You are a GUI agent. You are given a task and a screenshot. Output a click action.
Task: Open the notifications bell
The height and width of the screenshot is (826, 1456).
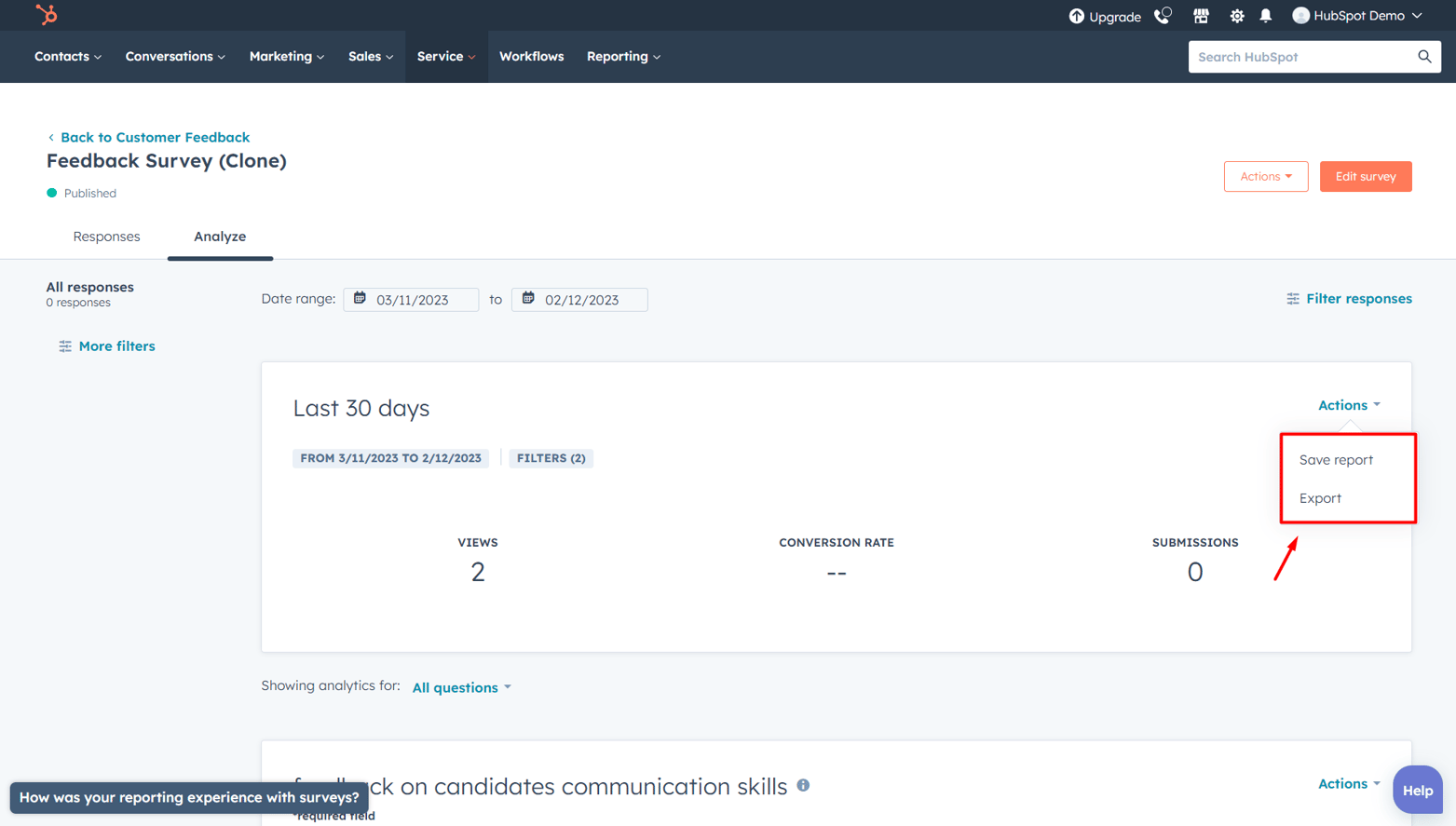pyautogui.click(x=1266, y=15)
